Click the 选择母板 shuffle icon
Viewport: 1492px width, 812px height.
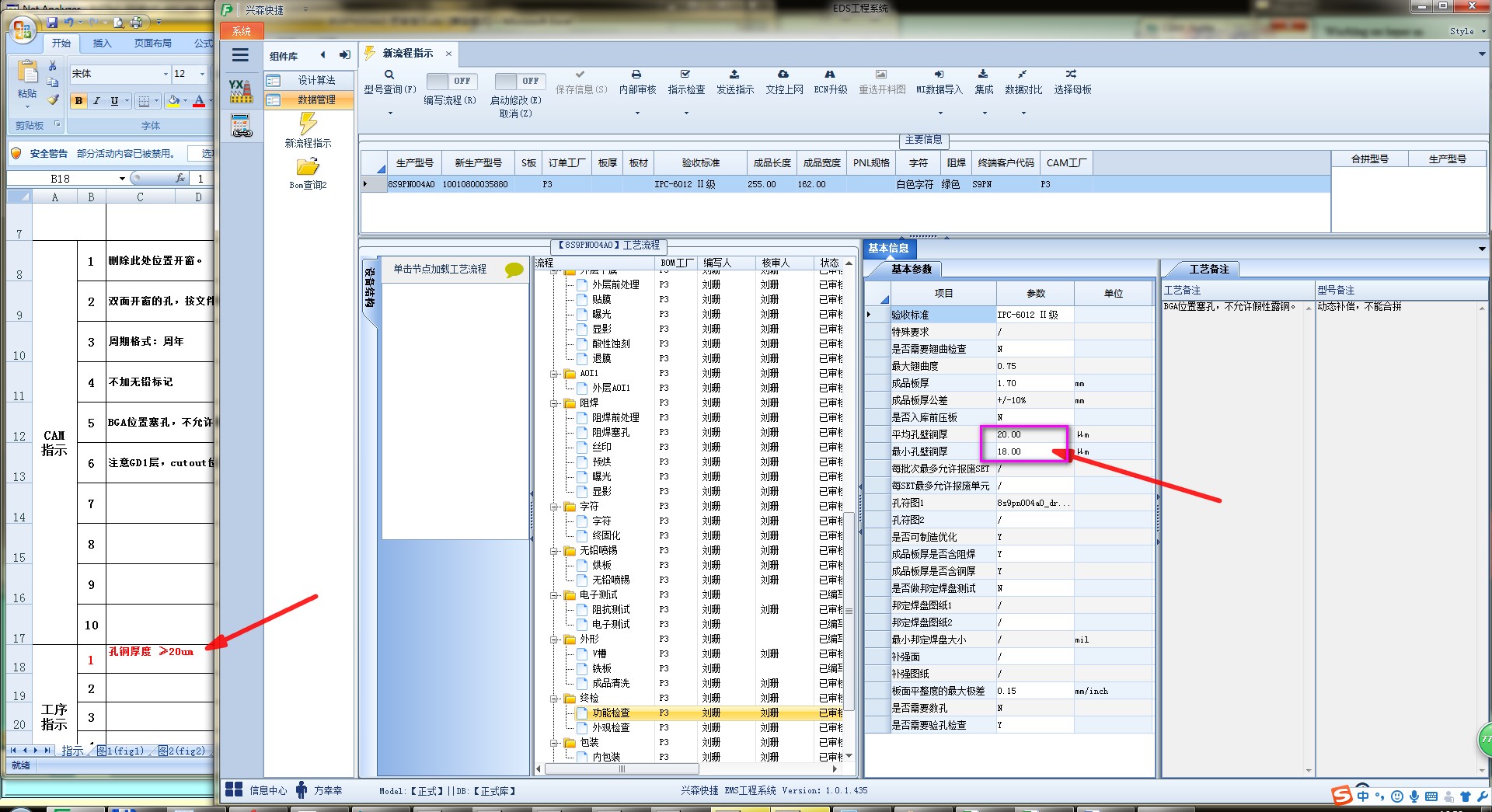click(1072, 75)
